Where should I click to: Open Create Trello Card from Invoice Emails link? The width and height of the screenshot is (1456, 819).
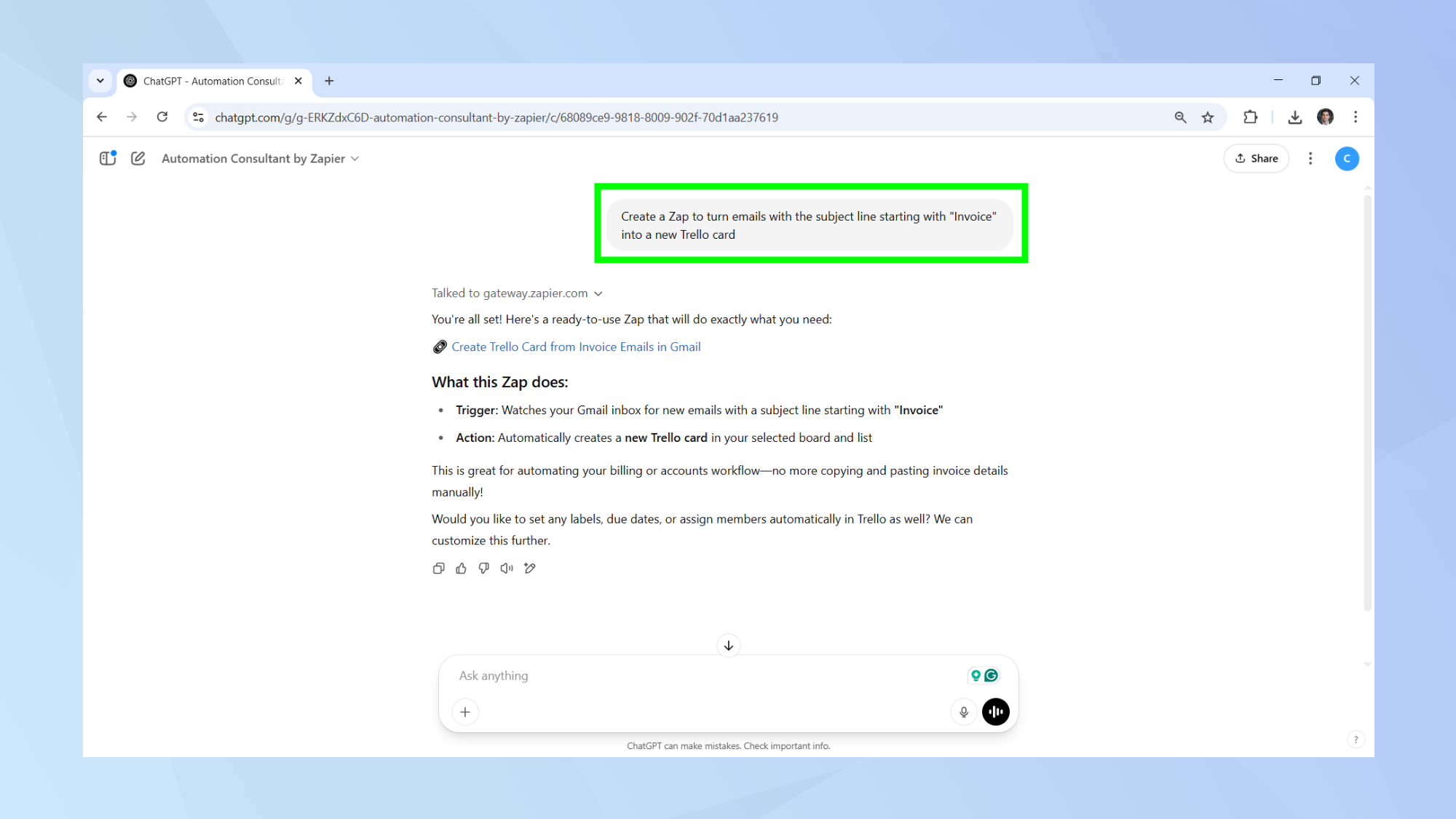(575, 347)
